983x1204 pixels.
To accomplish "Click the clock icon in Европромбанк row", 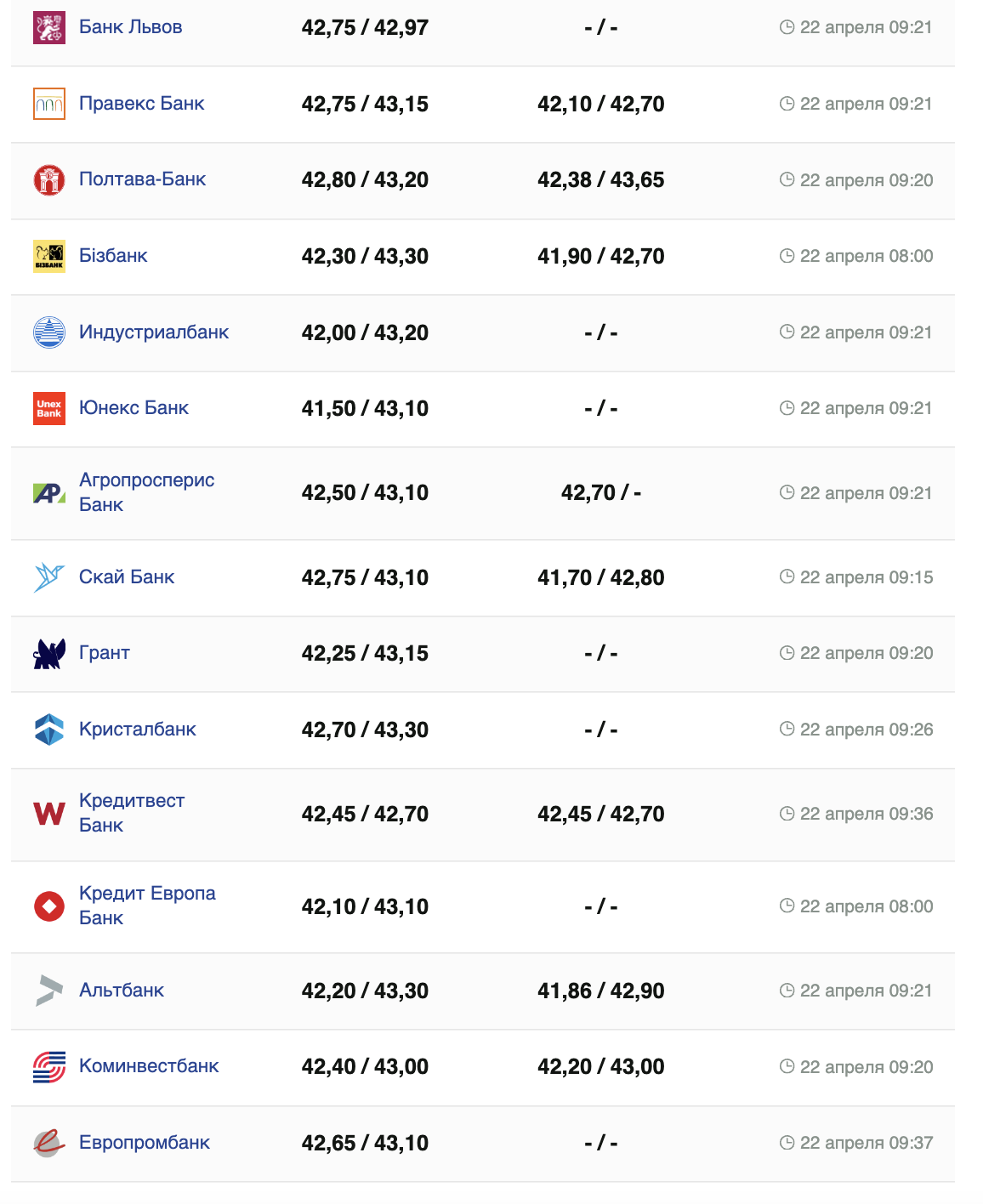I will (787, 1143).
